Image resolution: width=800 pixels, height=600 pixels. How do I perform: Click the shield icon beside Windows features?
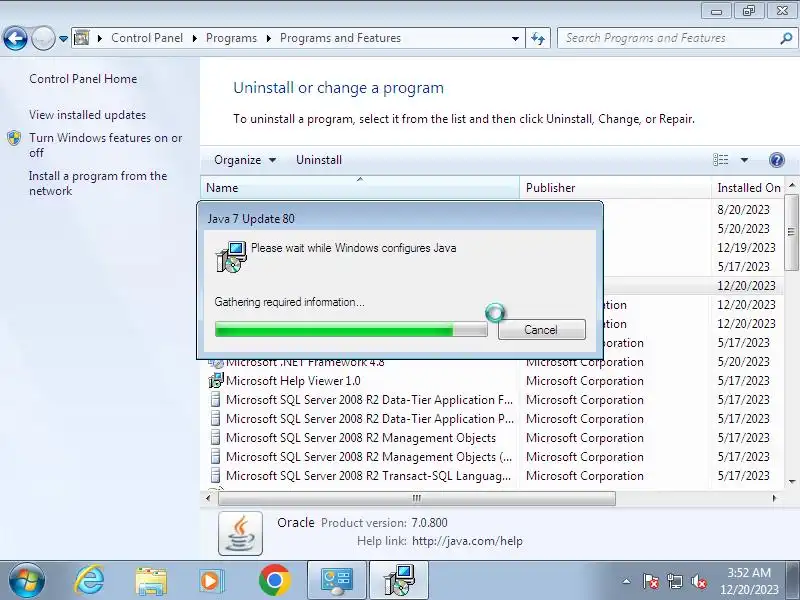14,138
